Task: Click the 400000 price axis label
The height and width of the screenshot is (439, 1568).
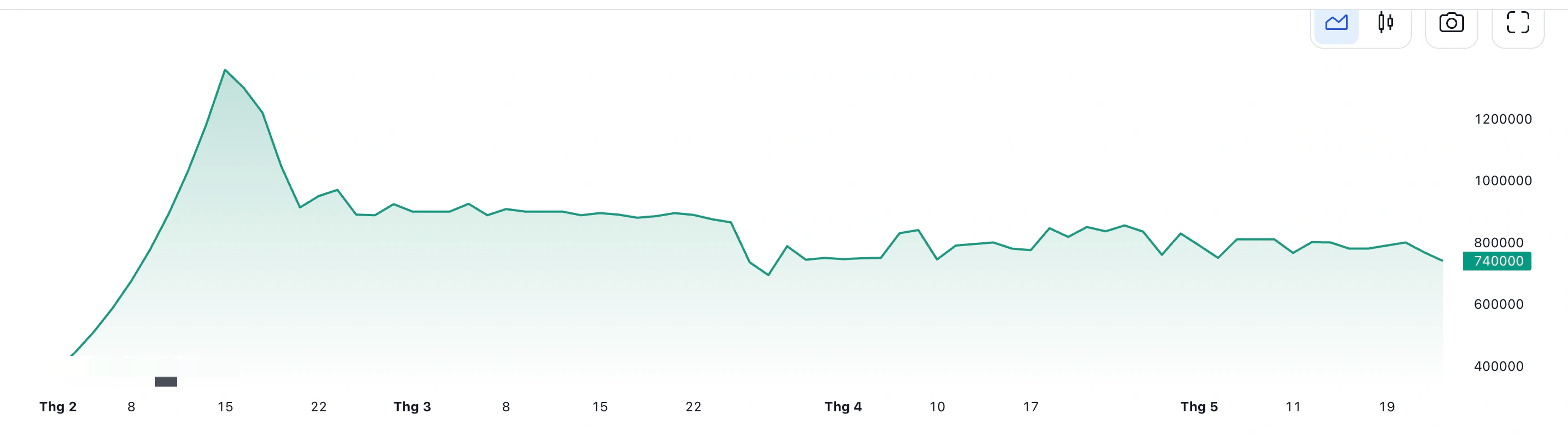Action: (1498, 366)
